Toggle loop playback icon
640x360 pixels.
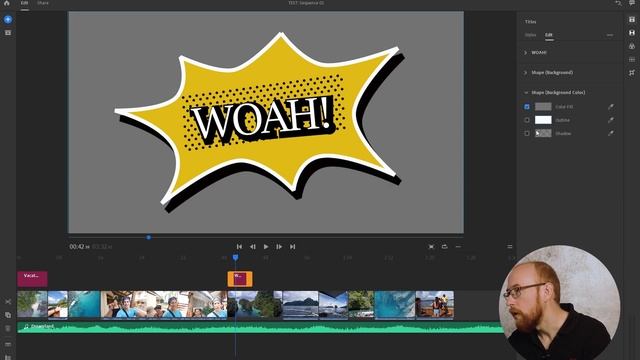[x=444, y=247]
